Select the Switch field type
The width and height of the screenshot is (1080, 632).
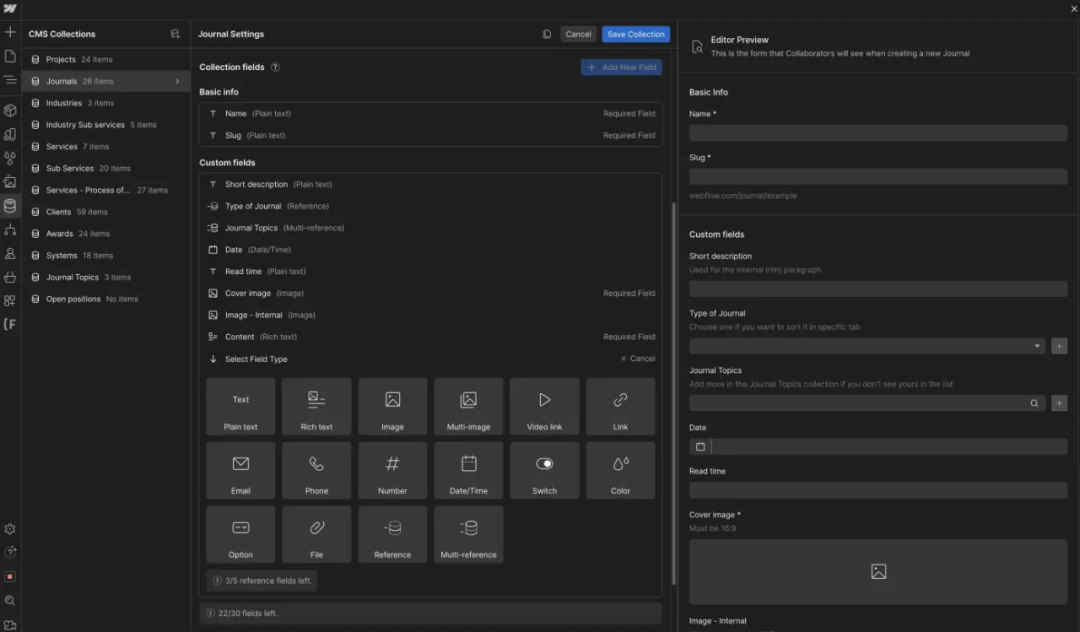tap(544, 470)
